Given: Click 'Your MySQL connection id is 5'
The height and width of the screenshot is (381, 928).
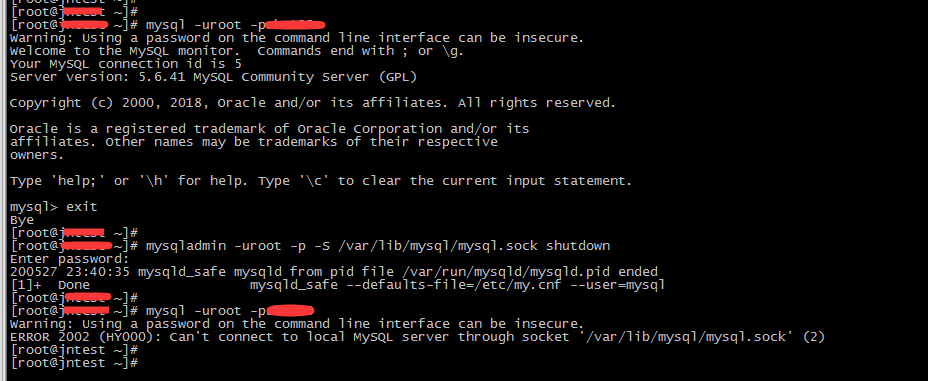Looking at the screenshot, I should (x=126, y=63).
